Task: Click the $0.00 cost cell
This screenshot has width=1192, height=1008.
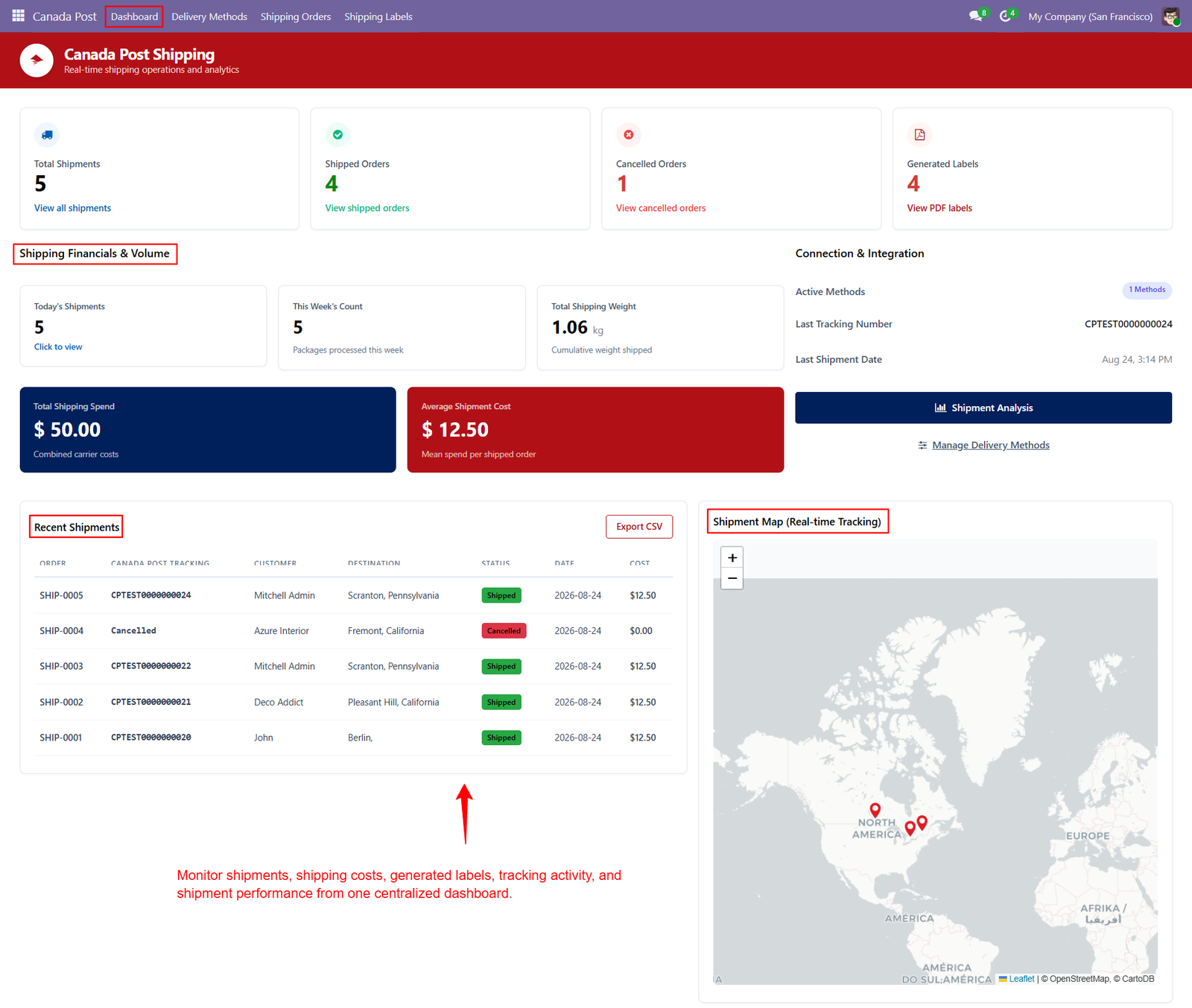Action: pyautogui.click(x=641, y=631)
